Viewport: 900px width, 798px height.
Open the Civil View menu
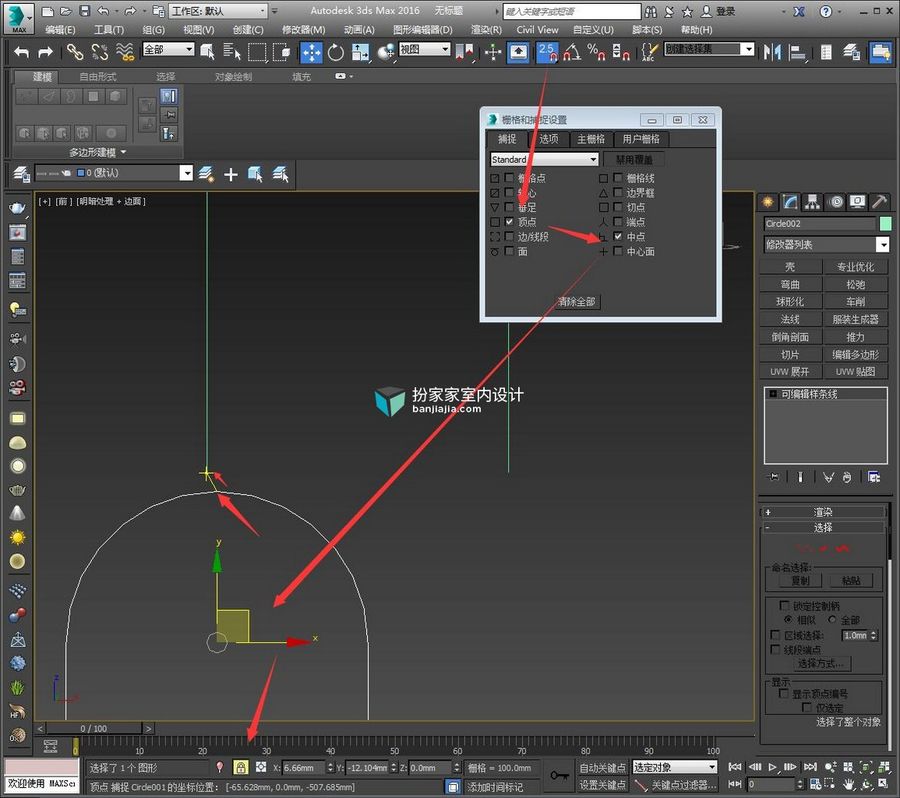pos(537,30)
